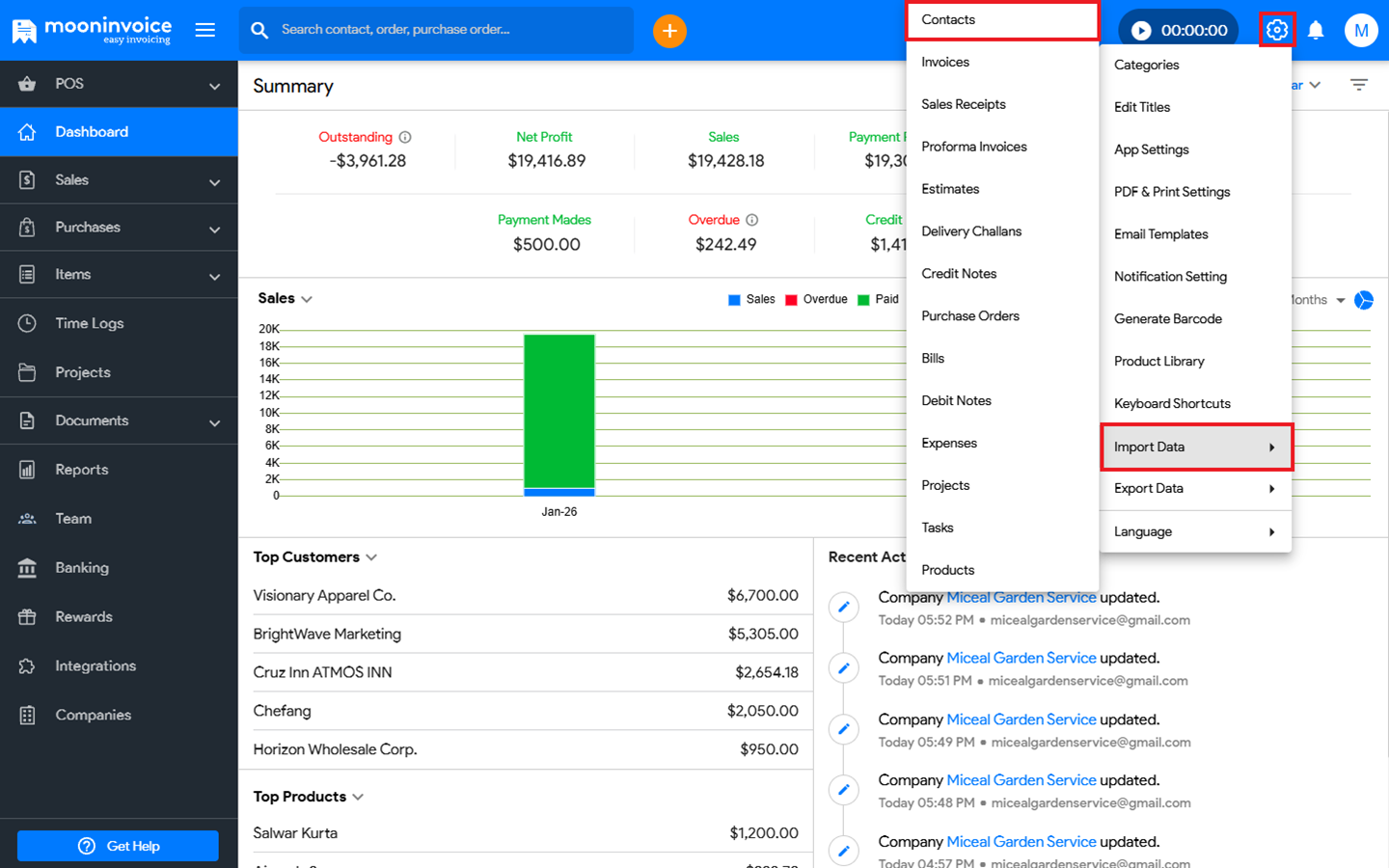1389x868 pixels.
Task: Choose PDF & Print Settings menu item
Action: click(x=1172, y=192)
